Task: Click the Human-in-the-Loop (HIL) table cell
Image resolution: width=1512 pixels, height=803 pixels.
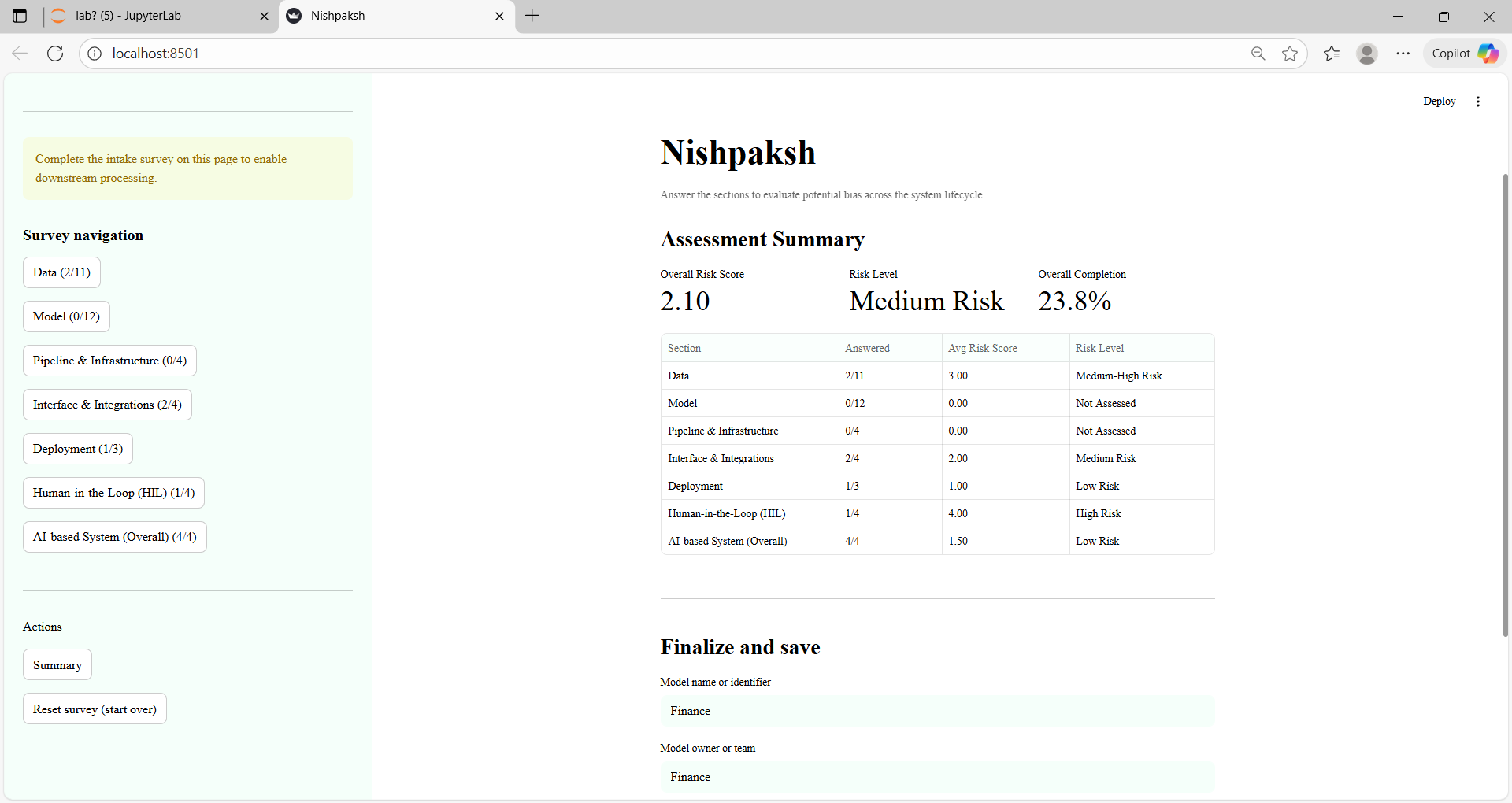Action: [x=750, y=513]
